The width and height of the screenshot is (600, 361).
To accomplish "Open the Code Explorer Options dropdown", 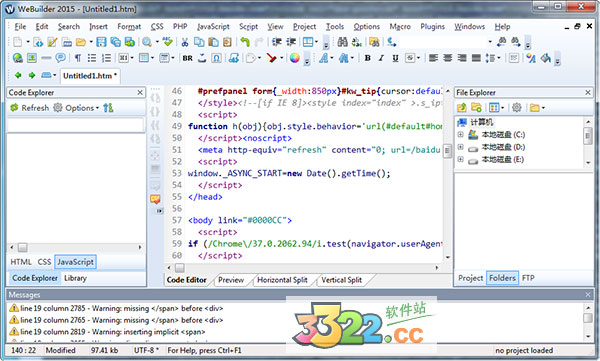I will click(82, 108).
